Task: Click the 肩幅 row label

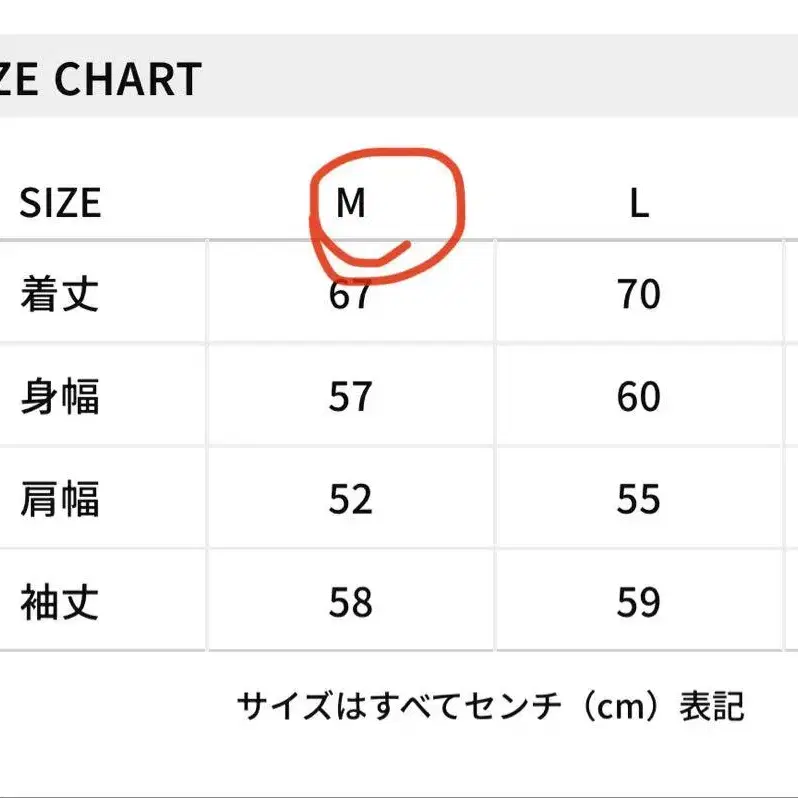Action: coord(60,499)
